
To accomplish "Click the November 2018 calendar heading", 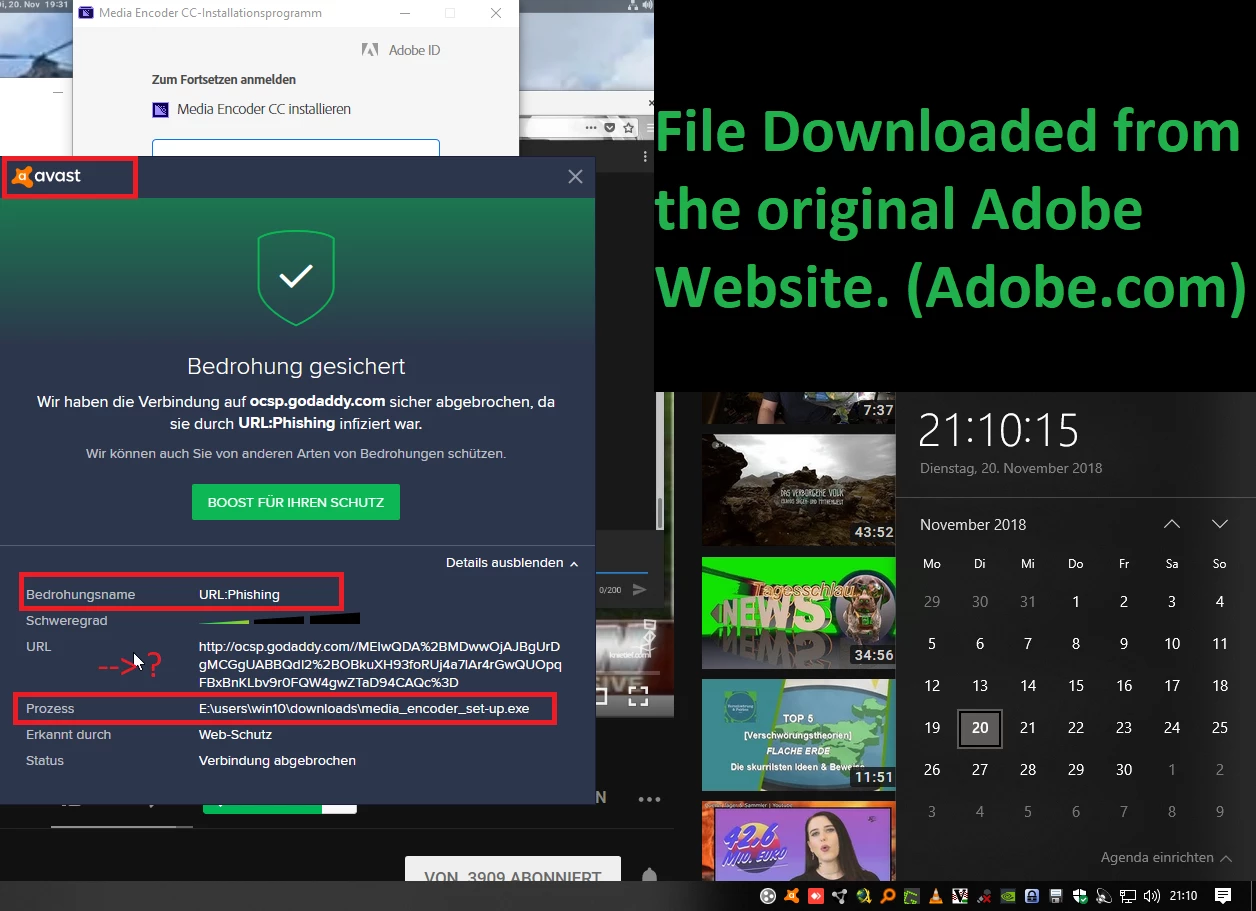I will tap(972, 524).
